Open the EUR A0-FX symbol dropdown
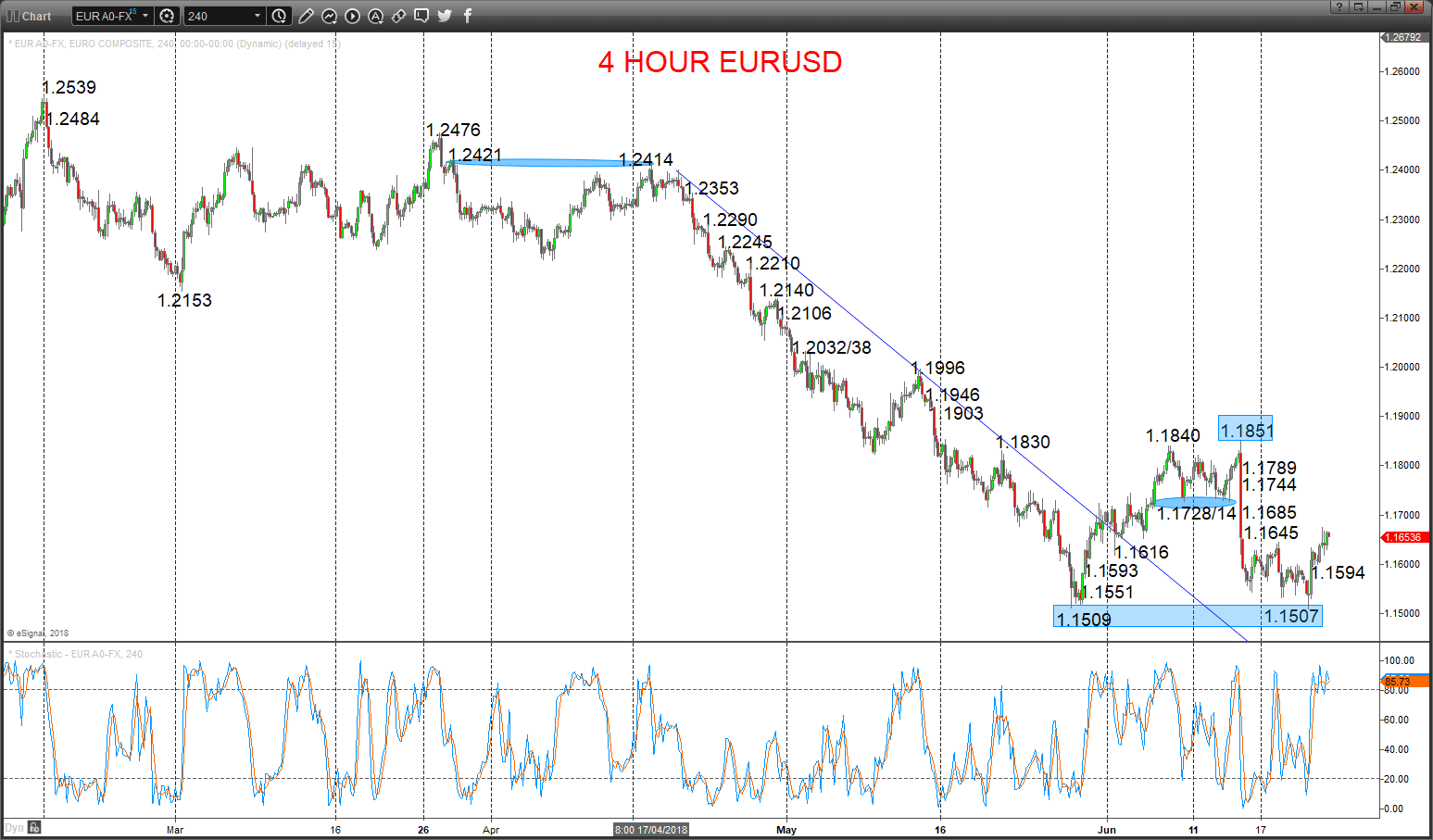 click(112, 16)
